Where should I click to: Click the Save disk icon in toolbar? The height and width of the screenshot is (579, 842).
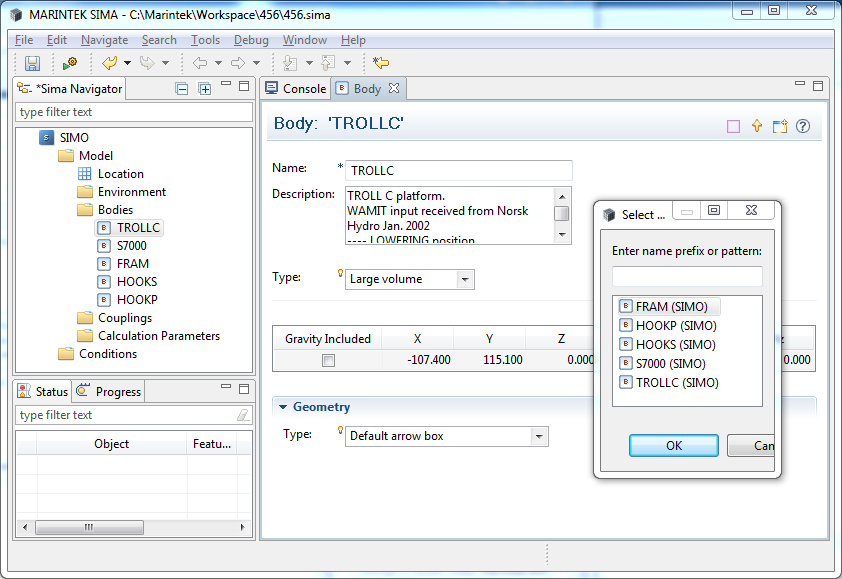click(x=32, y=63)
